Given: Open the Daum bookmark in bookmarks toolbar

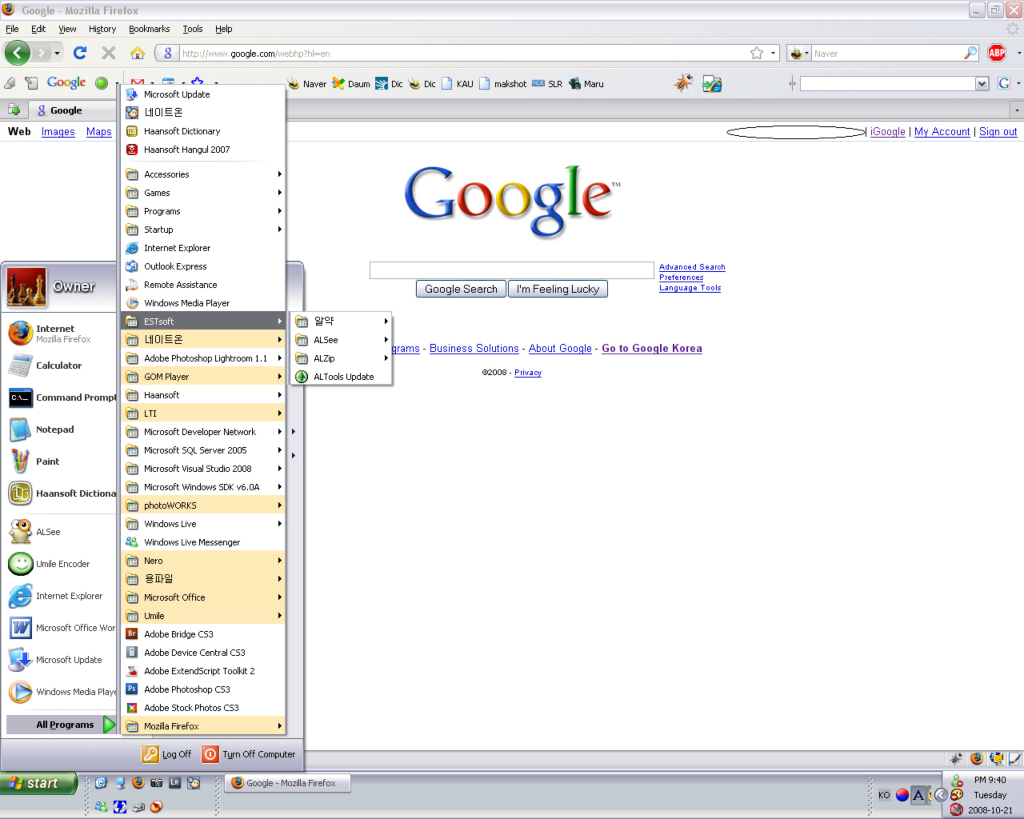Looking at the screenshot, I should [351, 84].
